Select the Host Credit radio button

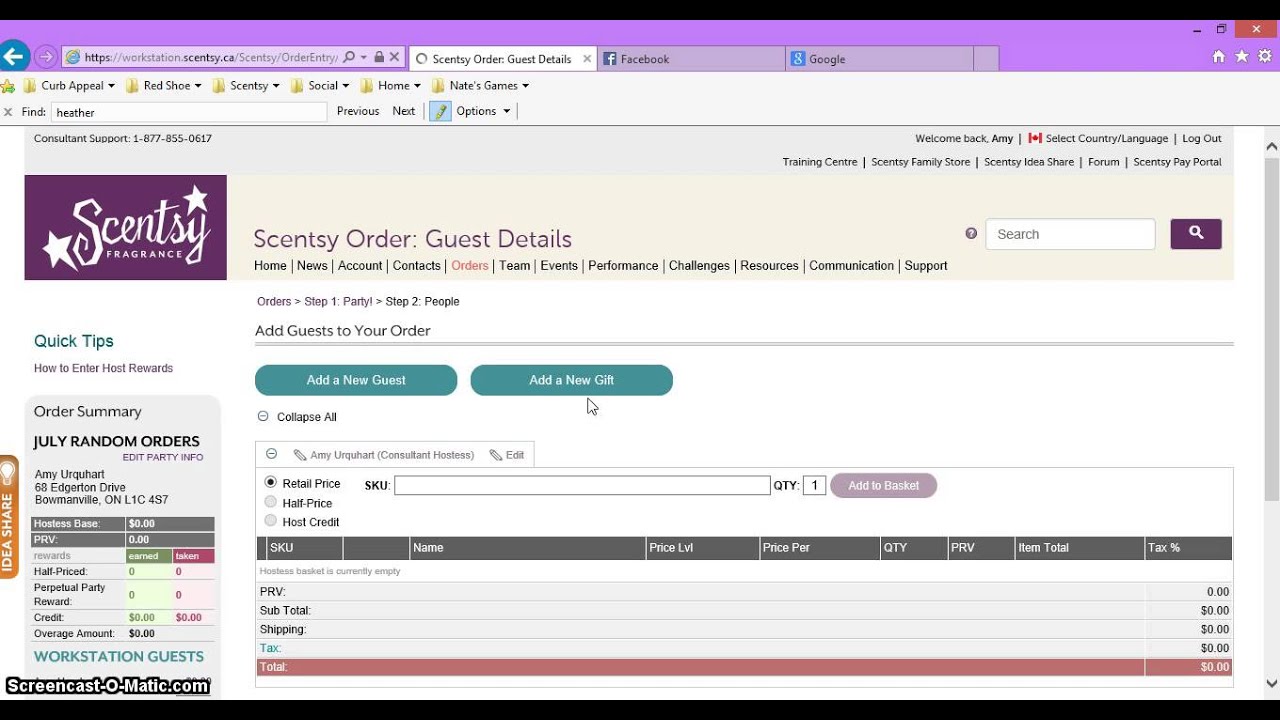coord(271,521)
